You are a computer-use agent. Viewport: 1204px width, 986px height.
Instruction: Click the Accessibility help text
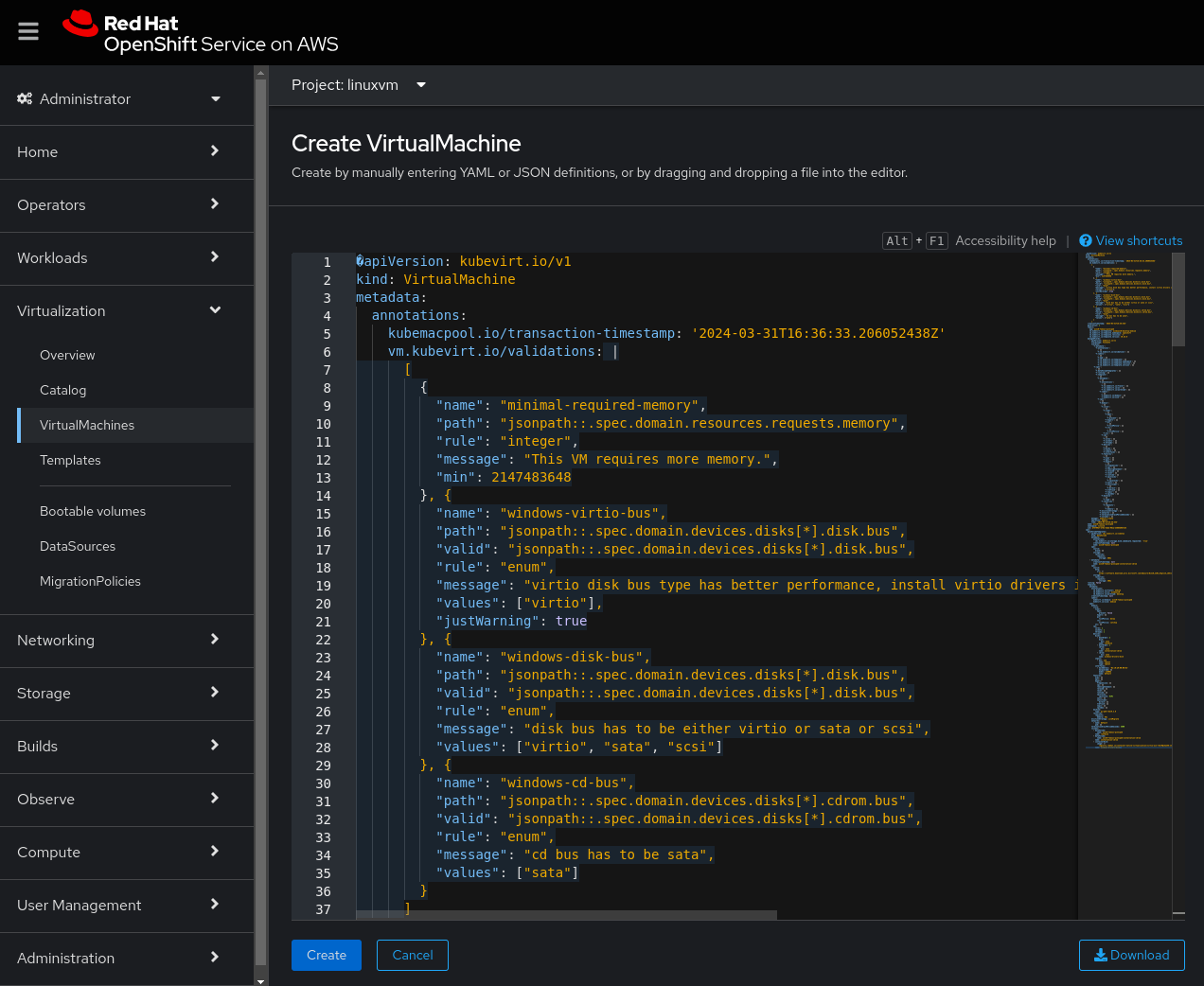(x=1005, y=240)
